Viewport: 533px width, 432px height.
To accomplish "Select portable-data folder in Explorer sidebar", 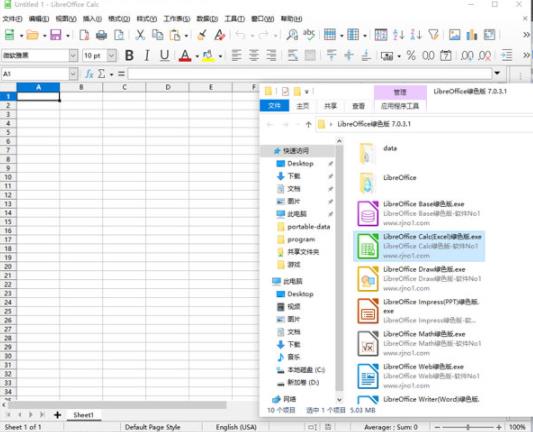I will (x=304, y=227).
